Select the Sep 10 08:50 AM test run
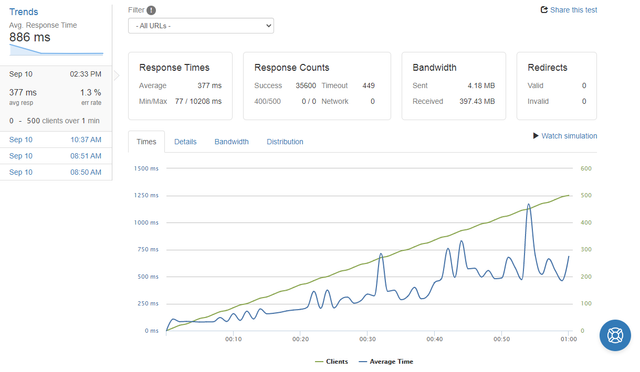 click(x=56, y=172)
